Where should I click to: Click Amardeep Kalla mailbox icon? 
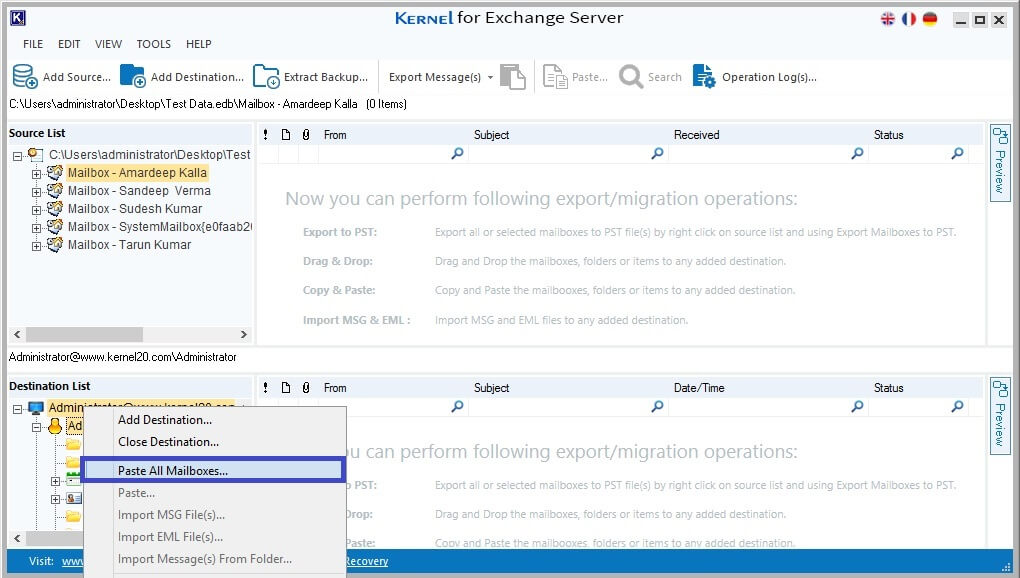point(55,172)
